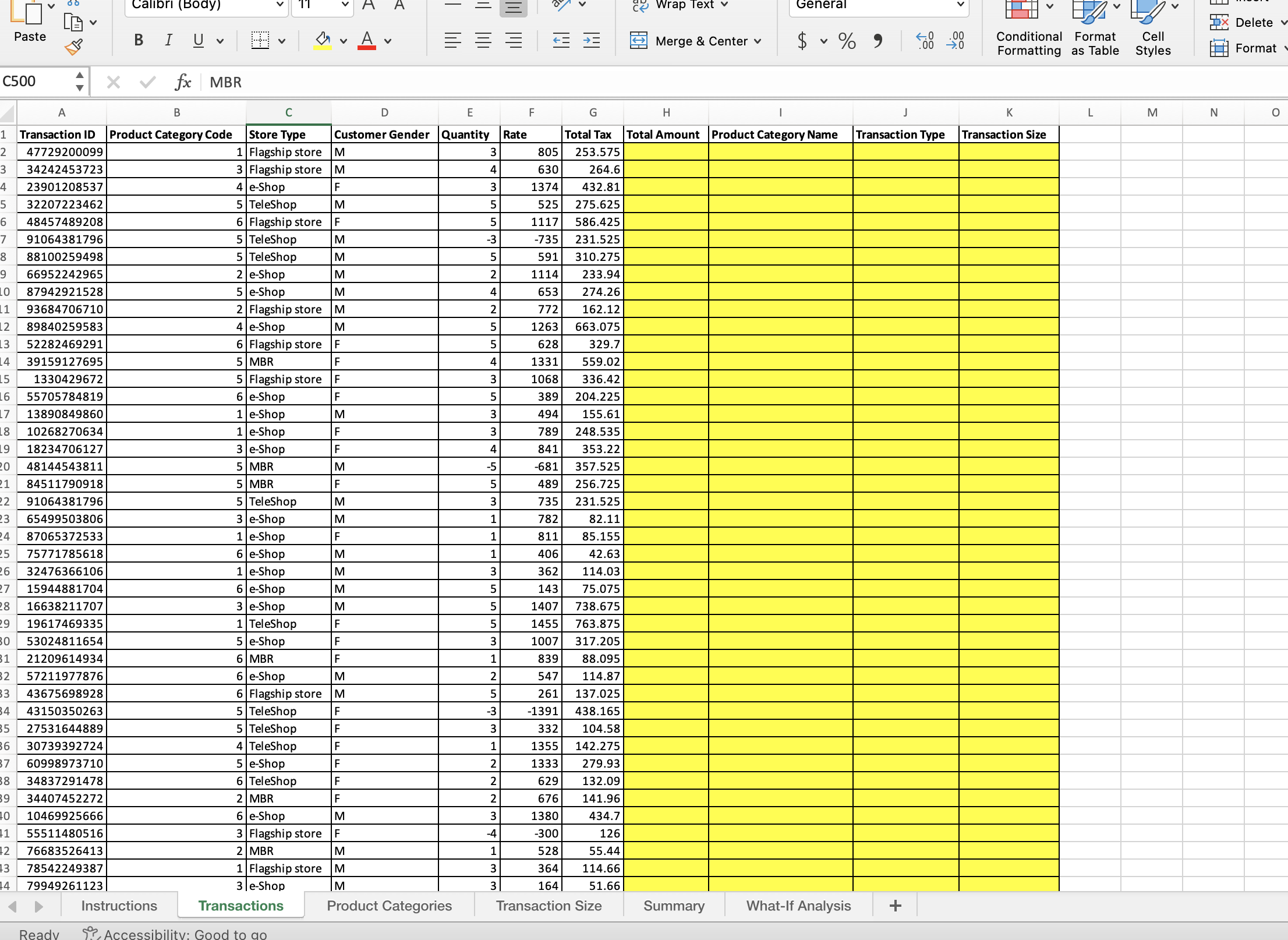Center align text horizontally
The height and width of the screenshot is (940, 1288).
483,41
